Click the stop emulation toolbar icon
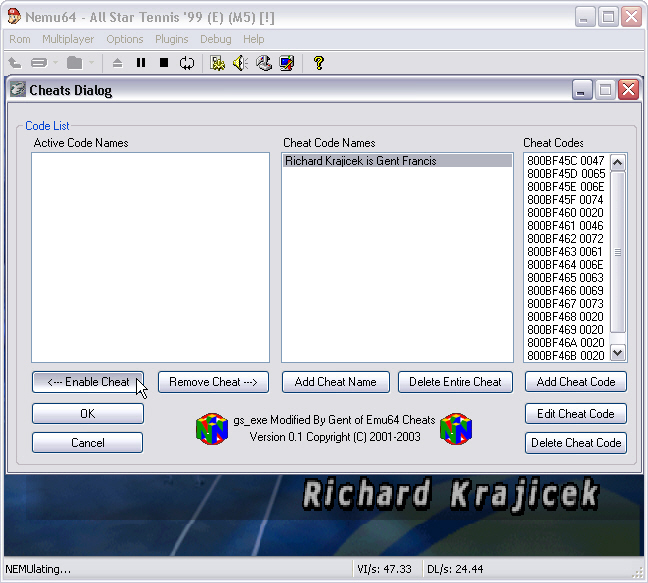 [x=164, y=63]
